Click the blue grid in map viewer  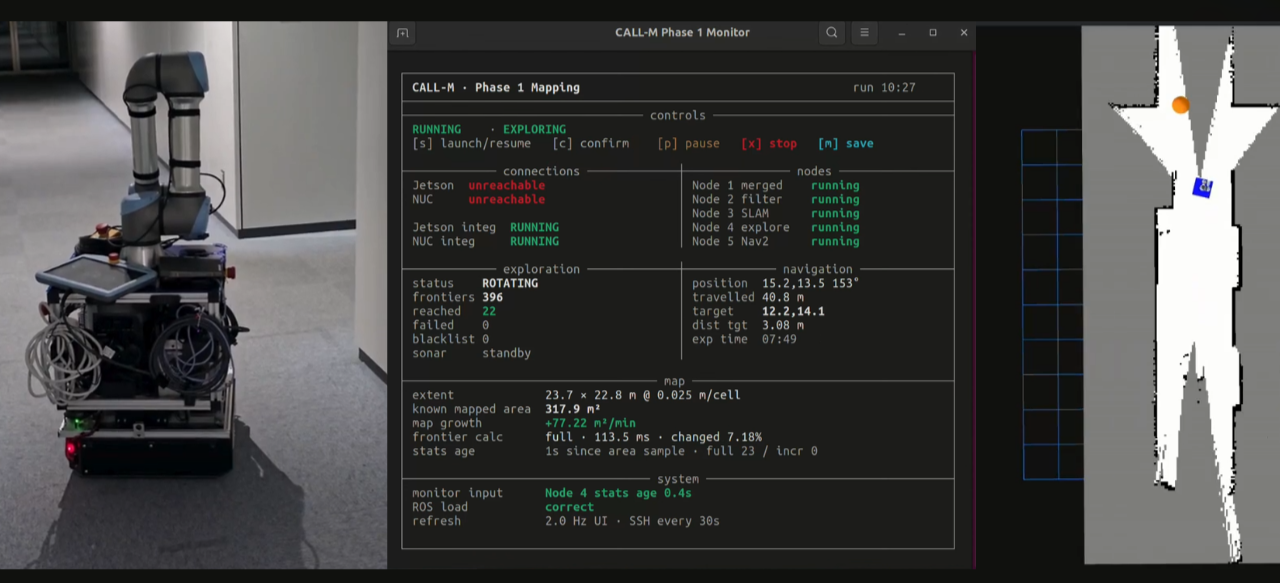(x=1051, y=304)
